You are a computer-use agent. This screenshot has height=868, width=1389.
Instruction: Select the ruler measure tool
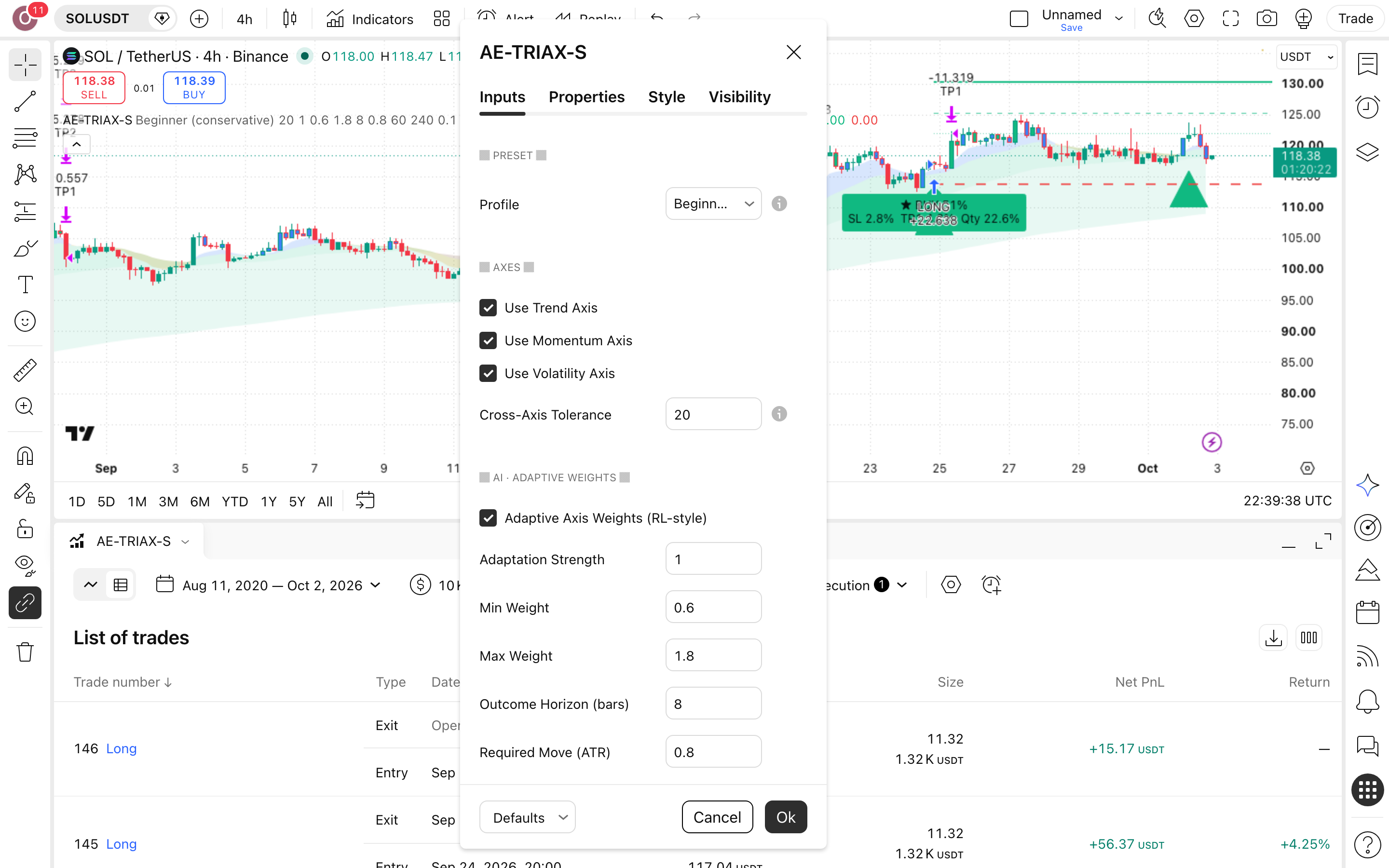(25, 370)
